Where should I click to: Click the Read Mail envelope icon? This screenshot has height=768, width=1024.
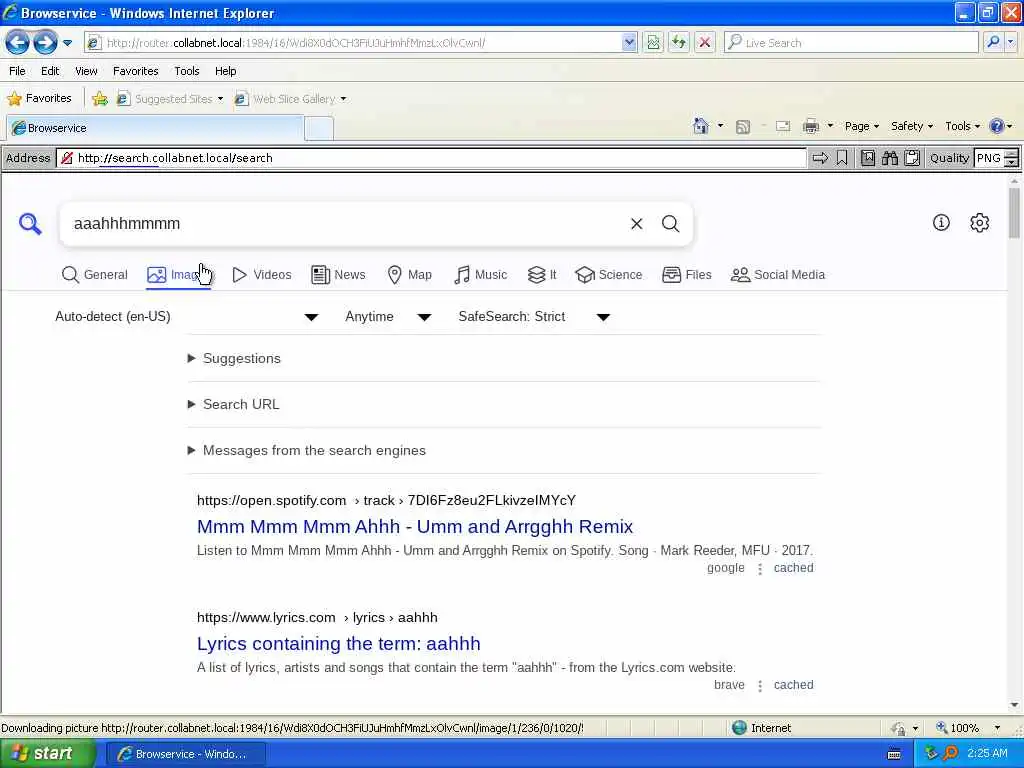[783, 127]
